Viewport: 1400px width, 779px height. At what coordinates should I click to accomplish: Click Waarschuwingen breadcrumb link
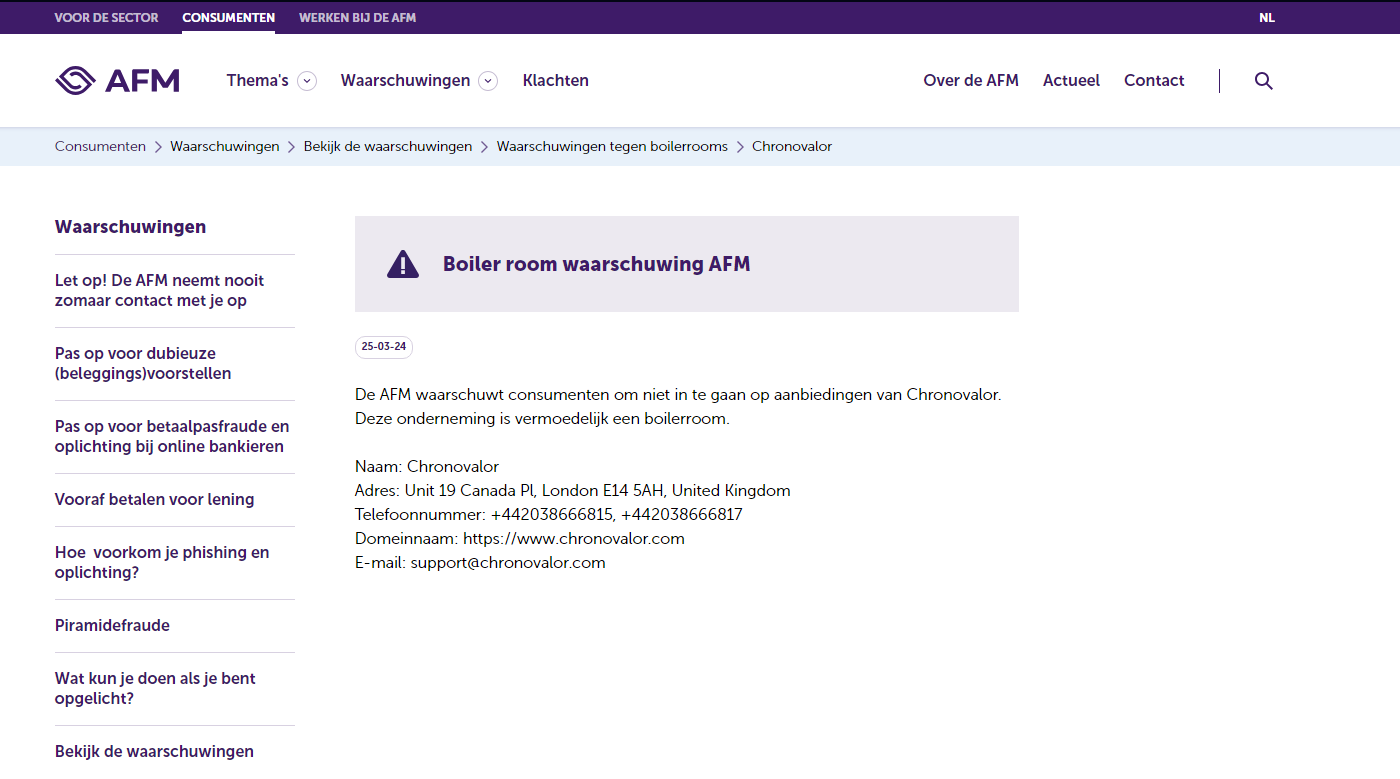[225, 147]
